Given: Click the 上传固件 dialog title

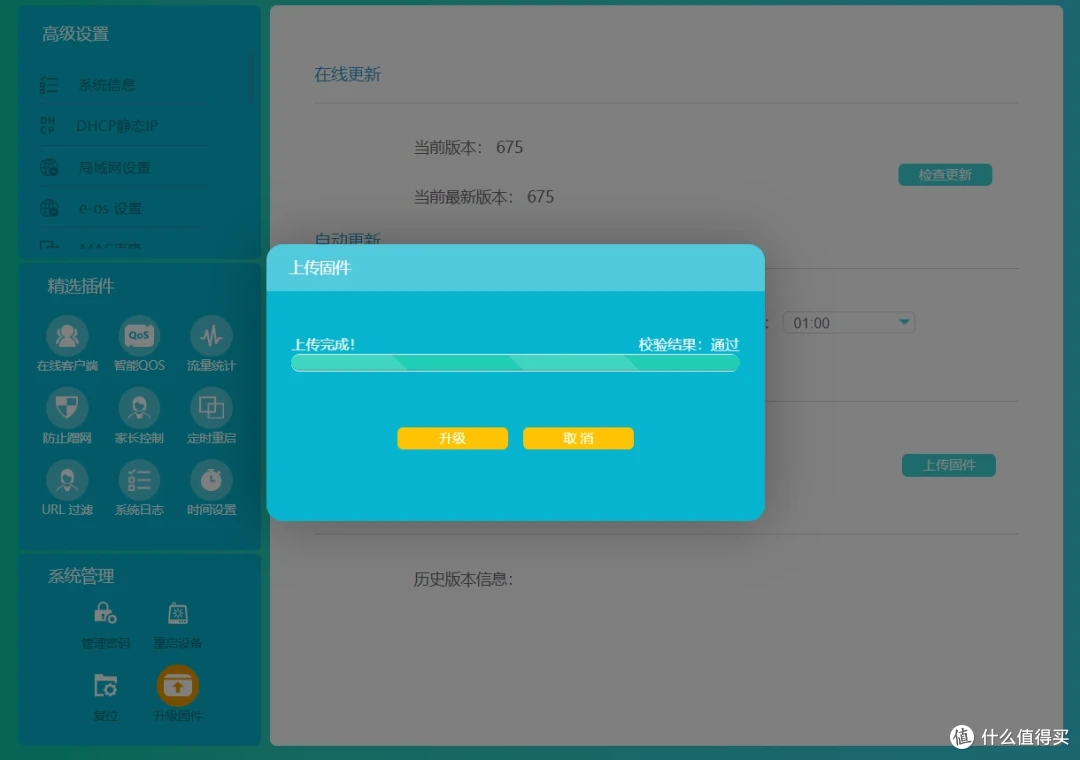Looking at the screenshot, I should click(320, 268).
